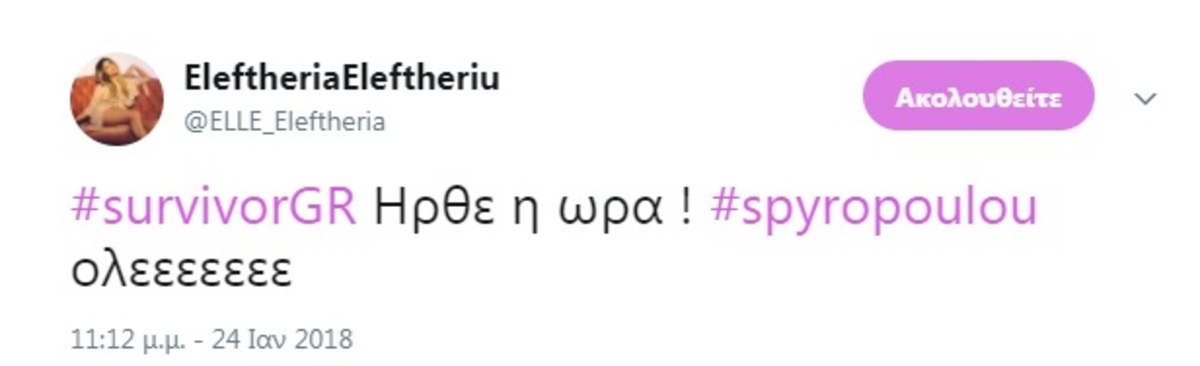Viewport: 1200px width, 366px height.
Task: Go to the profile via the gray username
Action: pos(285,121)
